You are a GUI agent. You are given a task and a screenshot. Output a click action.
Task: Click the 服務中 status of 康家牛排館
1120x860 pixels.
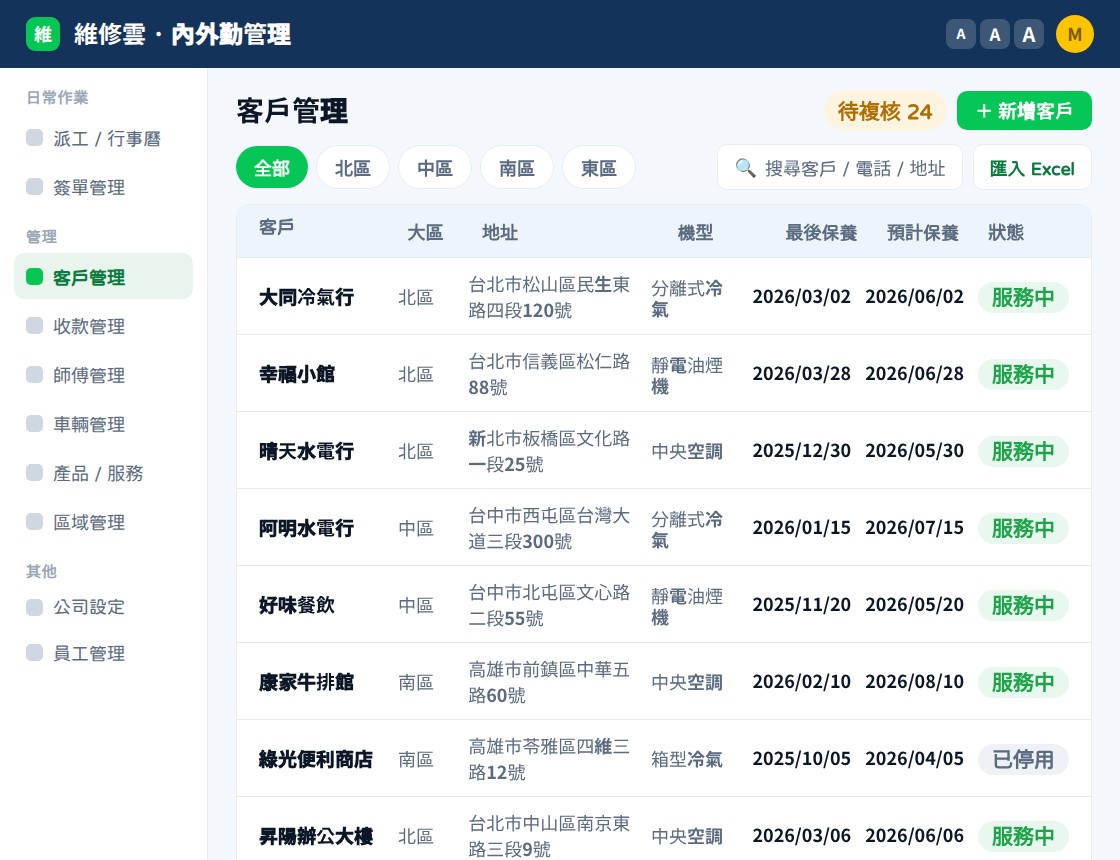point(1023,682)
